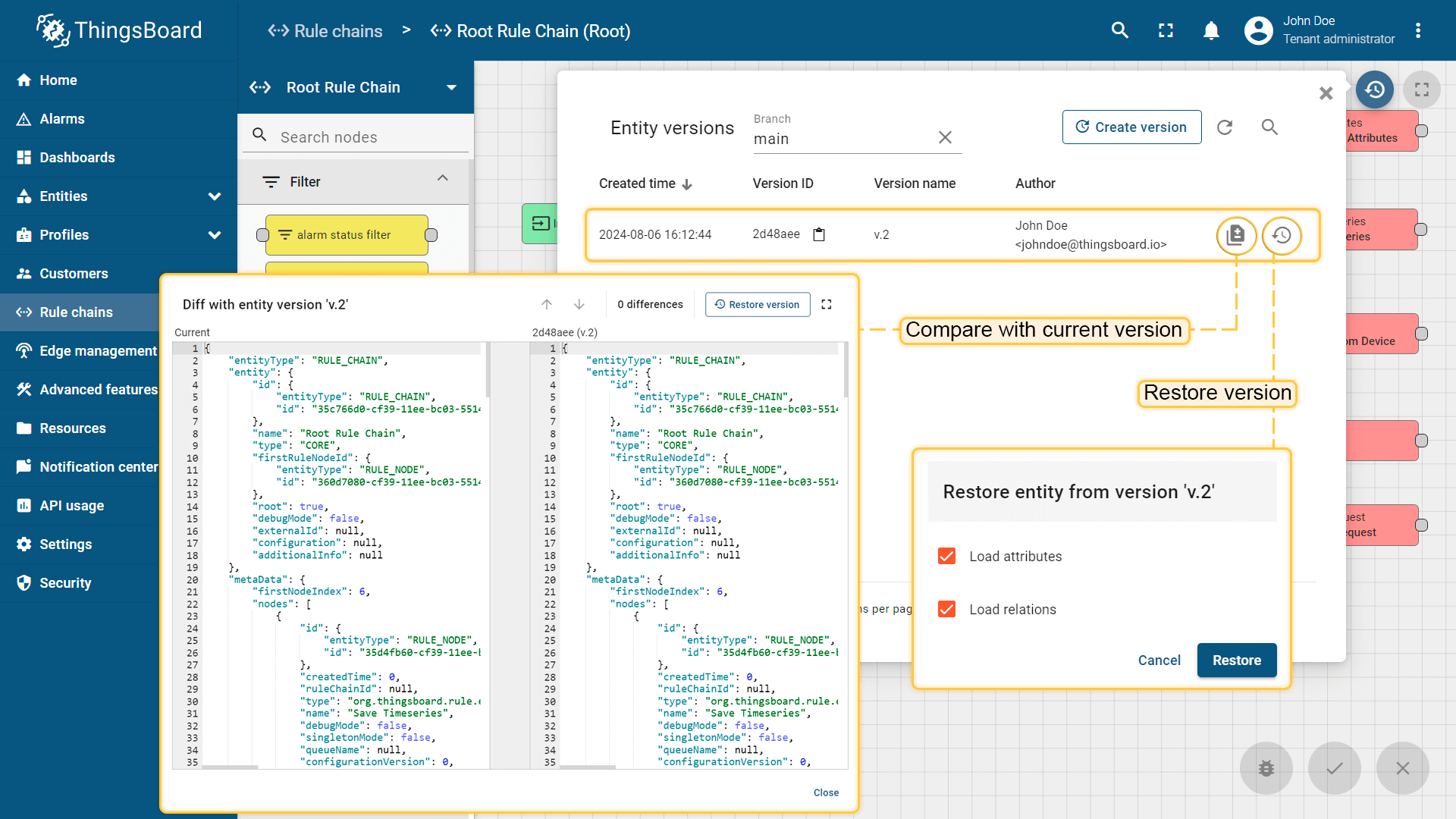Image resolution: width=1456 pixels, height=819 pixels.
Task: Open search in Entity versions panel
Action: coord(1269,127)
